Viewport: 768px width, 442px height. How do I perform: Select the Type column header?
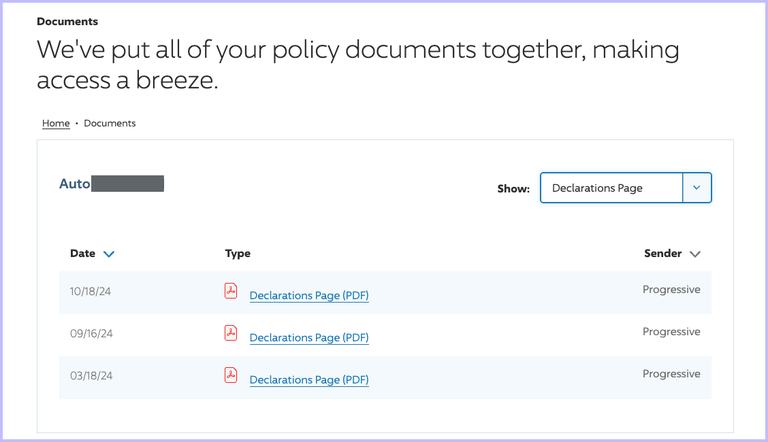coord(238,253)
